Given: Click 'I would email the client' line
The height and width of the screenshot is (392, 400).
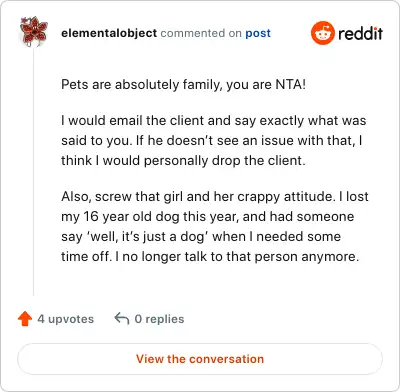Looking at the screenshot, I should 214,120.
